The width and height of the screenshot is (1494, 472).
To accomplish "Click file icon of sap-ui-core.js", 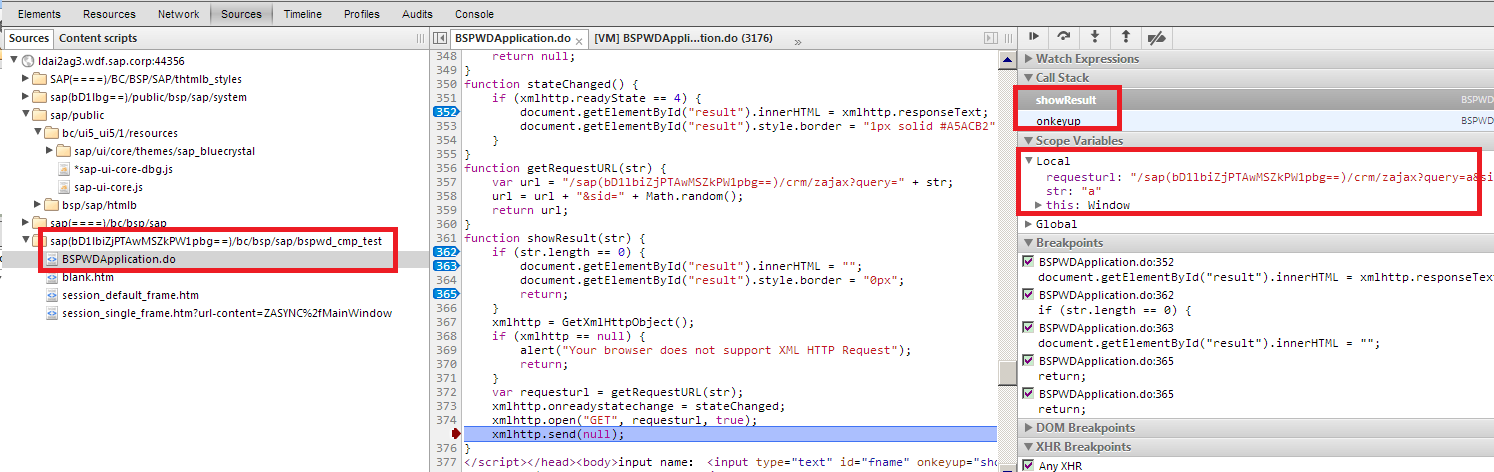I will click(x=65, y=187).
